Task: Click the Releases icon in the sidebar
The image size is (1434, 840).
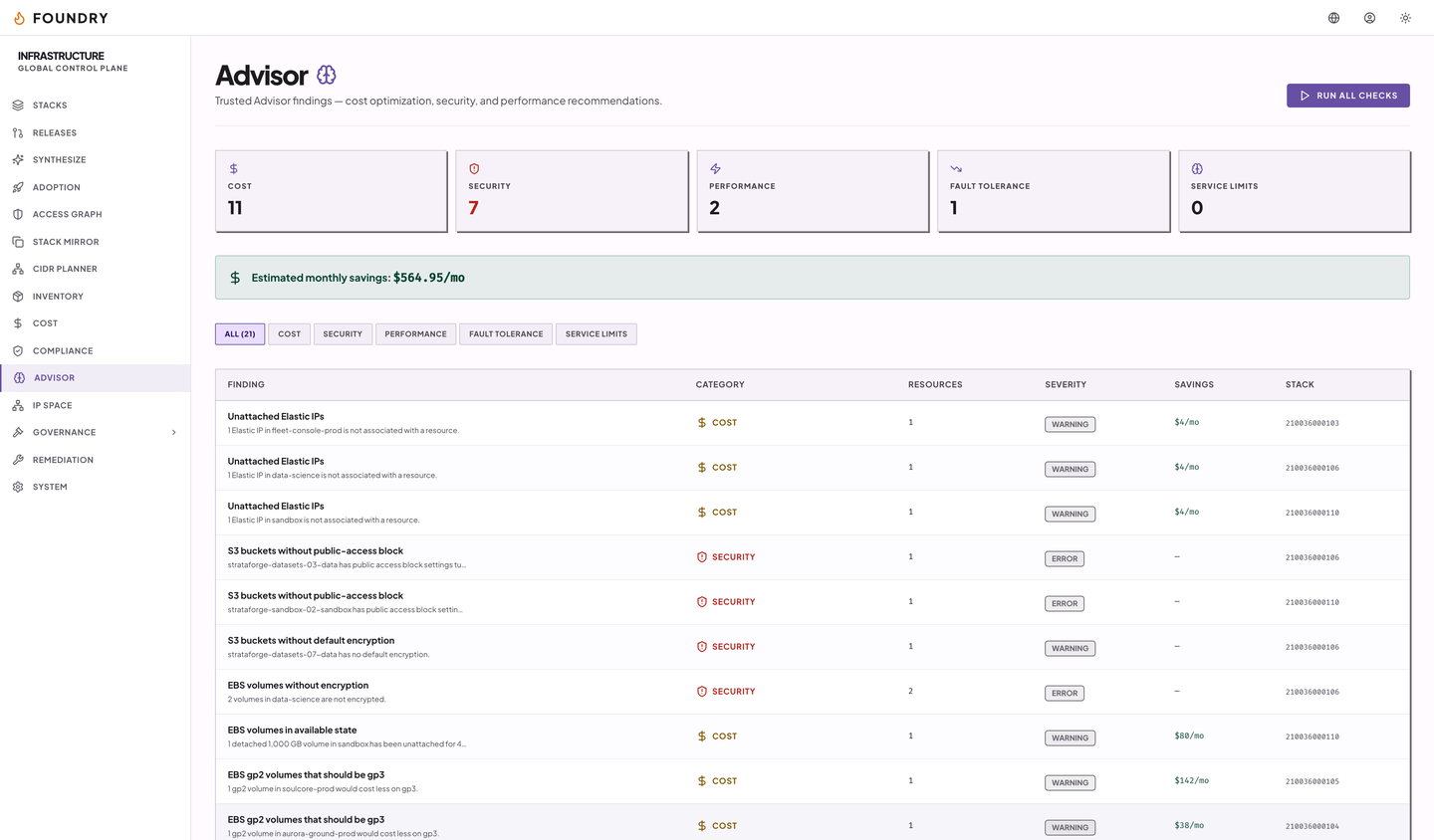Action: point(18,132)
